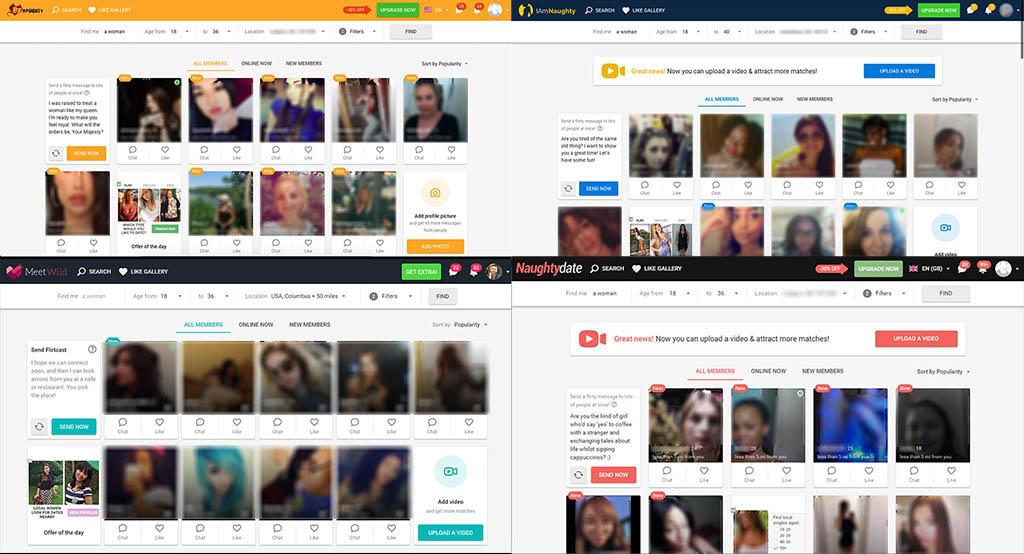This screenshot has height=554, width=1024.
Task: Expand age to 36 dropdown on MeetWild
Action: point(214,296)
